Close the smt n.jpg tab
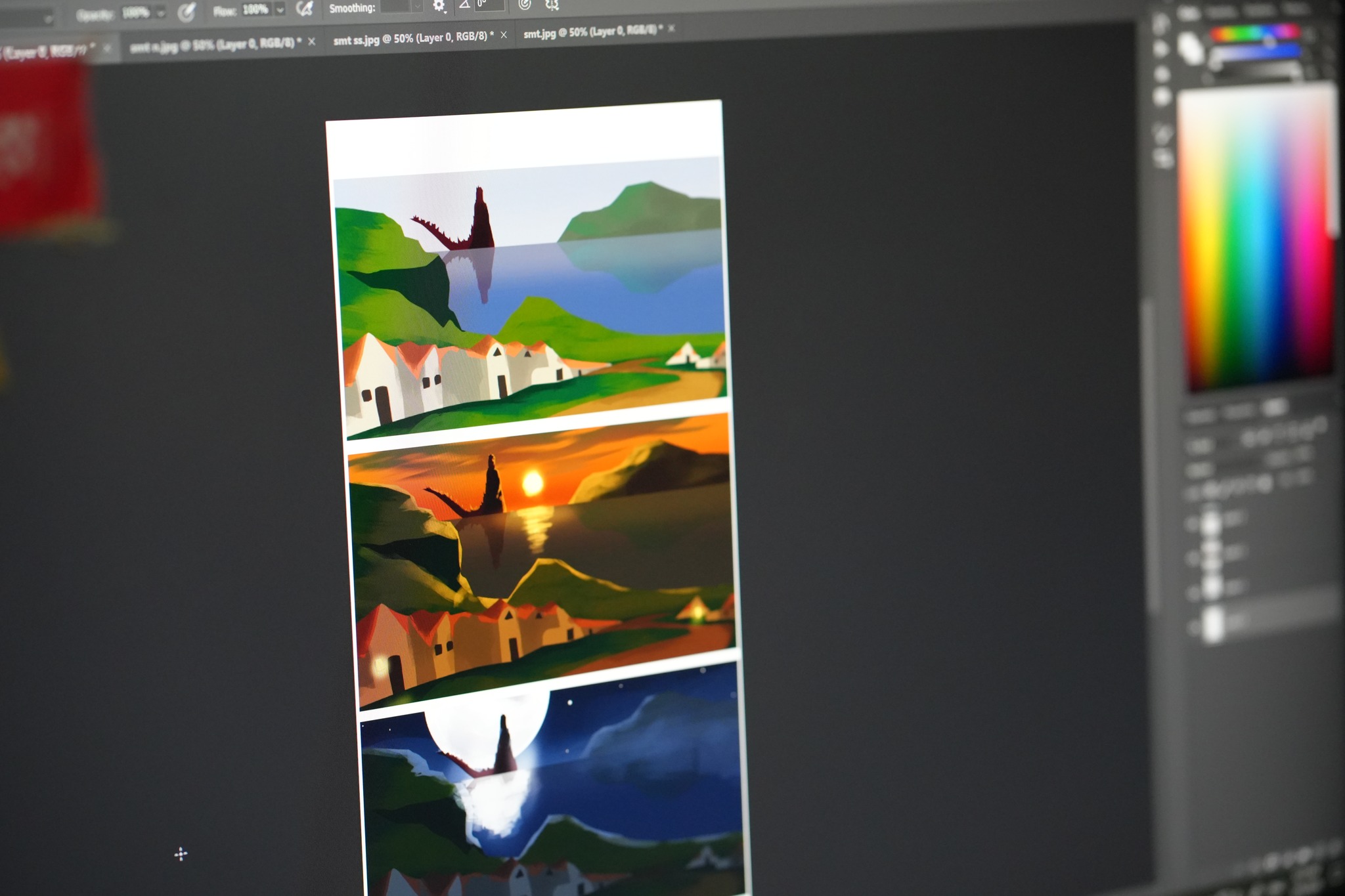The height and width of the screenshot is (896, 1345). pos(311,41)
